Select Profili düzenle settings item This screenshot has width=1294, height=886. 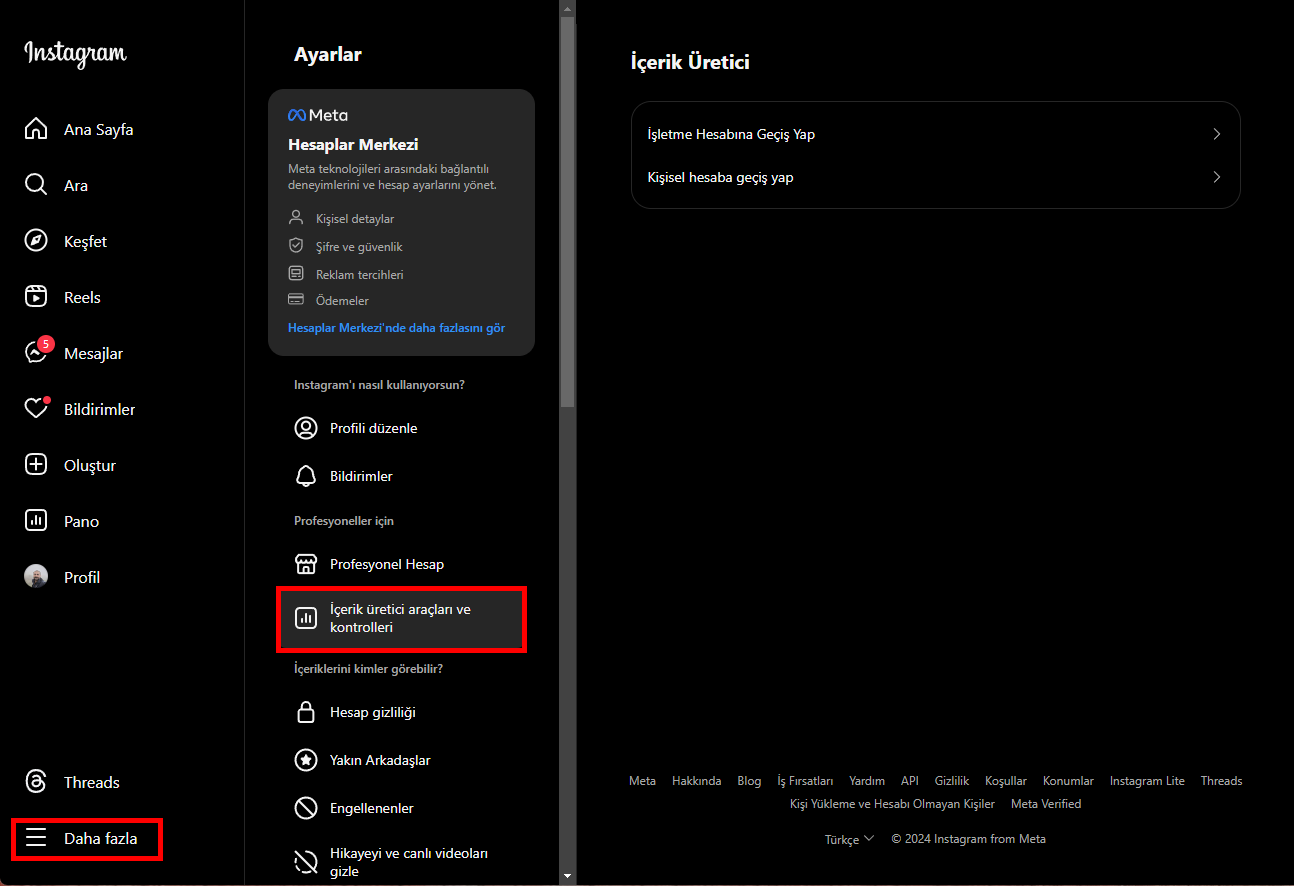pos(373,428)
